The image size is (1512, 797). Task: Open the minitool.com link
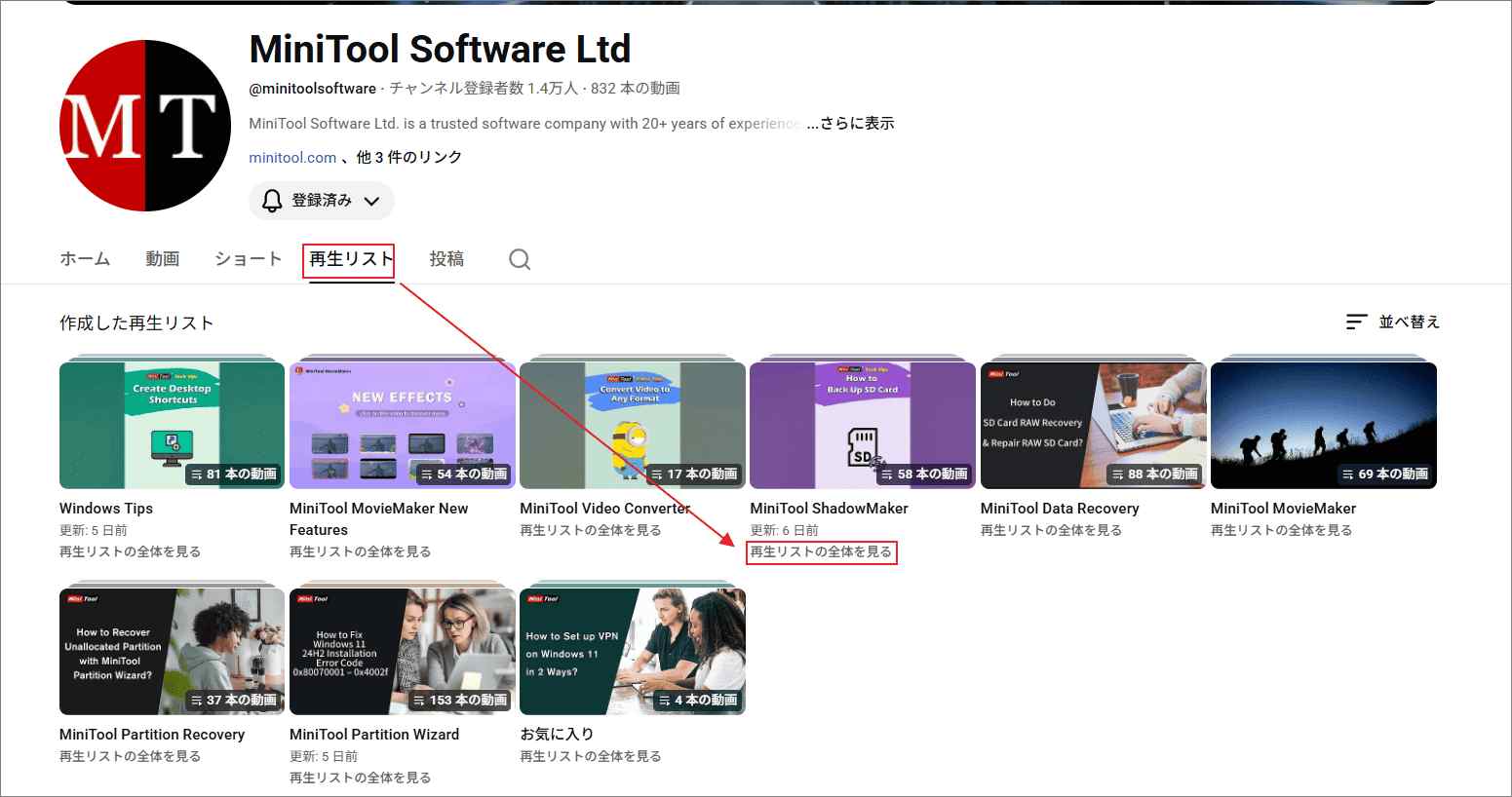tap(292, 156)
